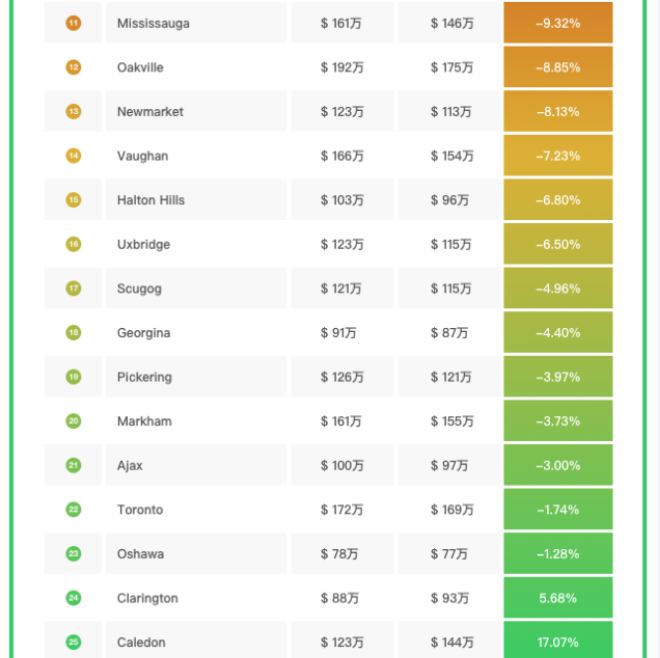Image resolution: width=660 pixels, height=658 pixels.
Task: Open the Markham city entry
Action: (x=144, y=421)
